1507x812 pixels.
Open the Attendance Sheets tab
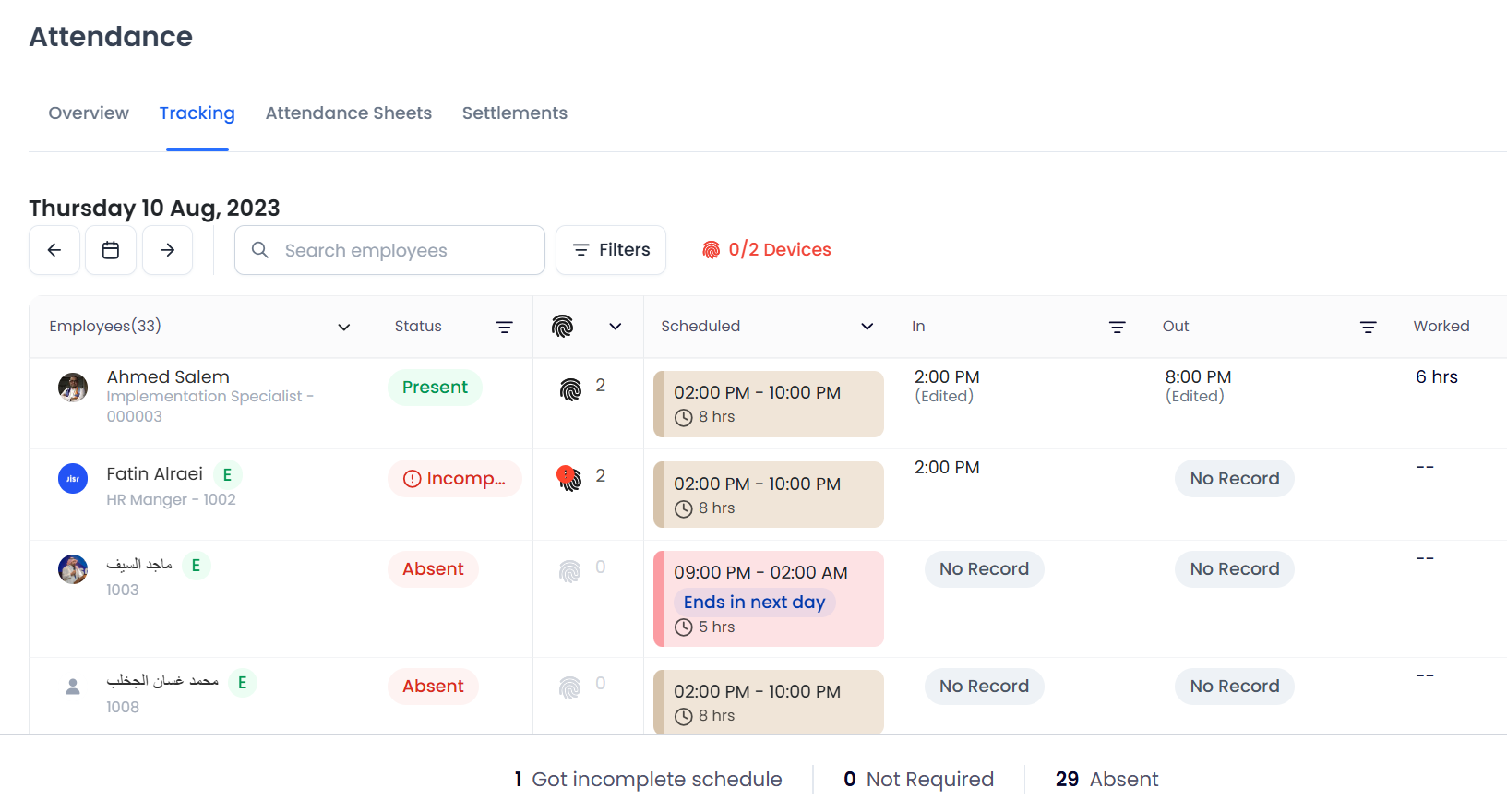(x=348, y=113)
